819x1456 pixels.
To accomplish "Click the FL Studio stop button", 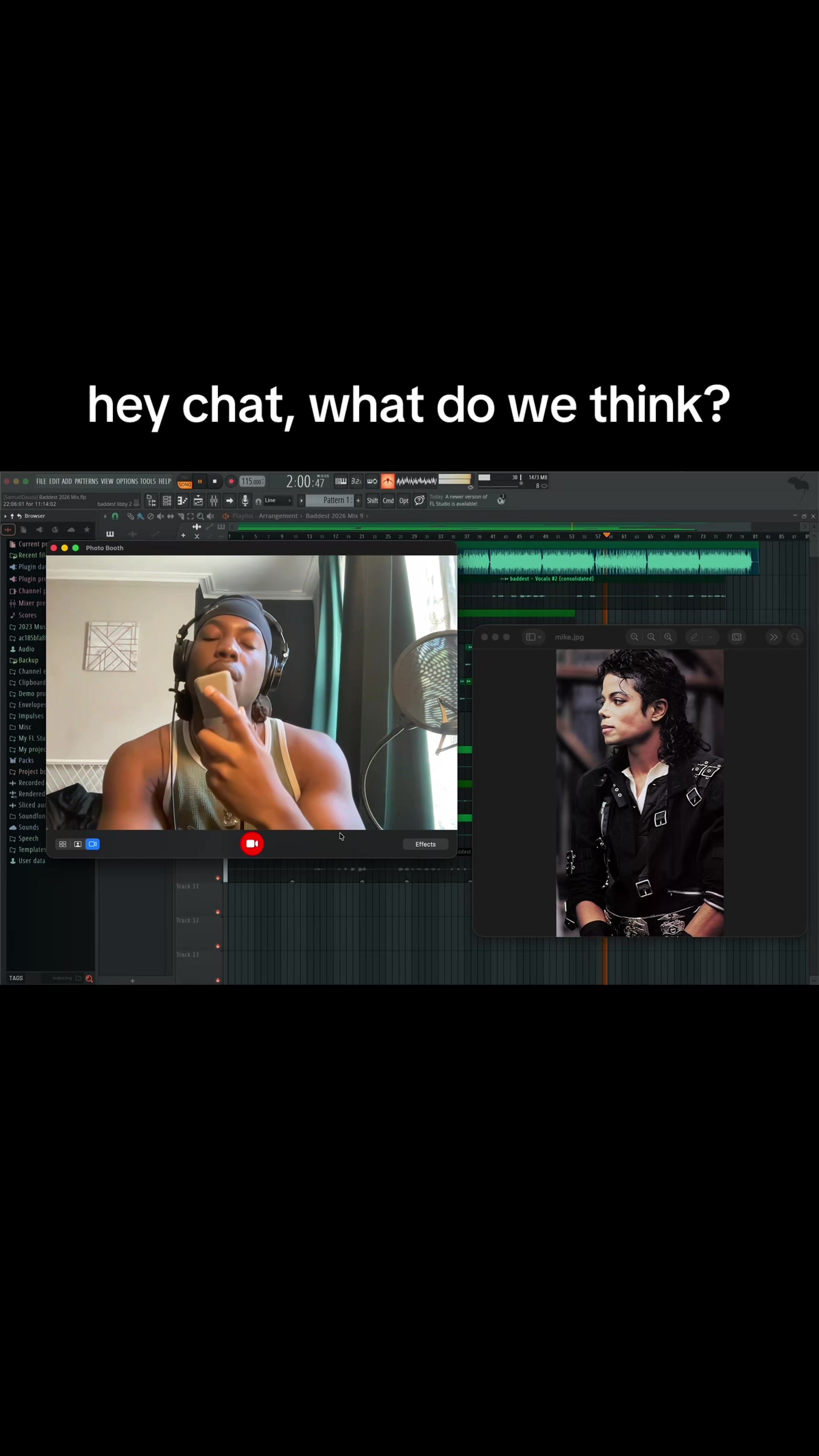I will click(x=215, y=482).
